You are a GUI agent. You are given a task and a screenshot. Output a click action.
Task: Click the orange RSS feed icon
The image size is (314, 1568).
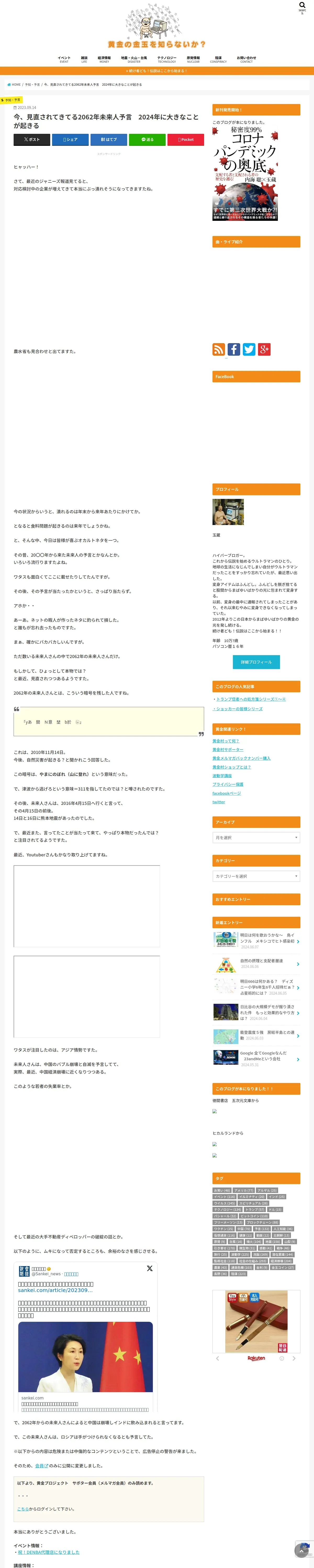(x=219, y=349)
